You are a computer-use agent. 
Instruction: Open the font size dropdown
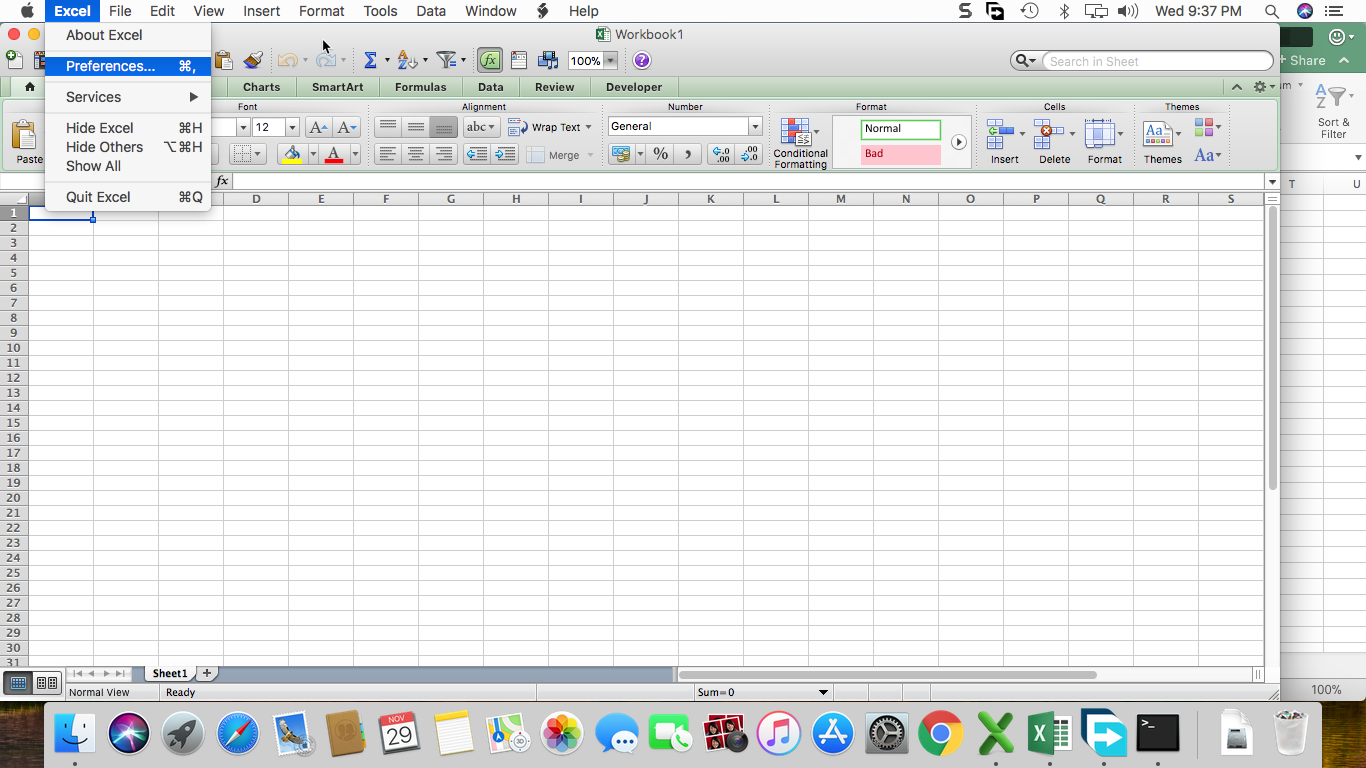[292, 127]
